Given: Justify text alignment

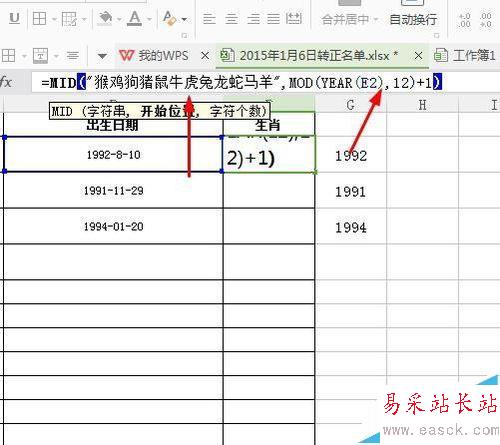Looking at the screenshot, I should [273, 19].
